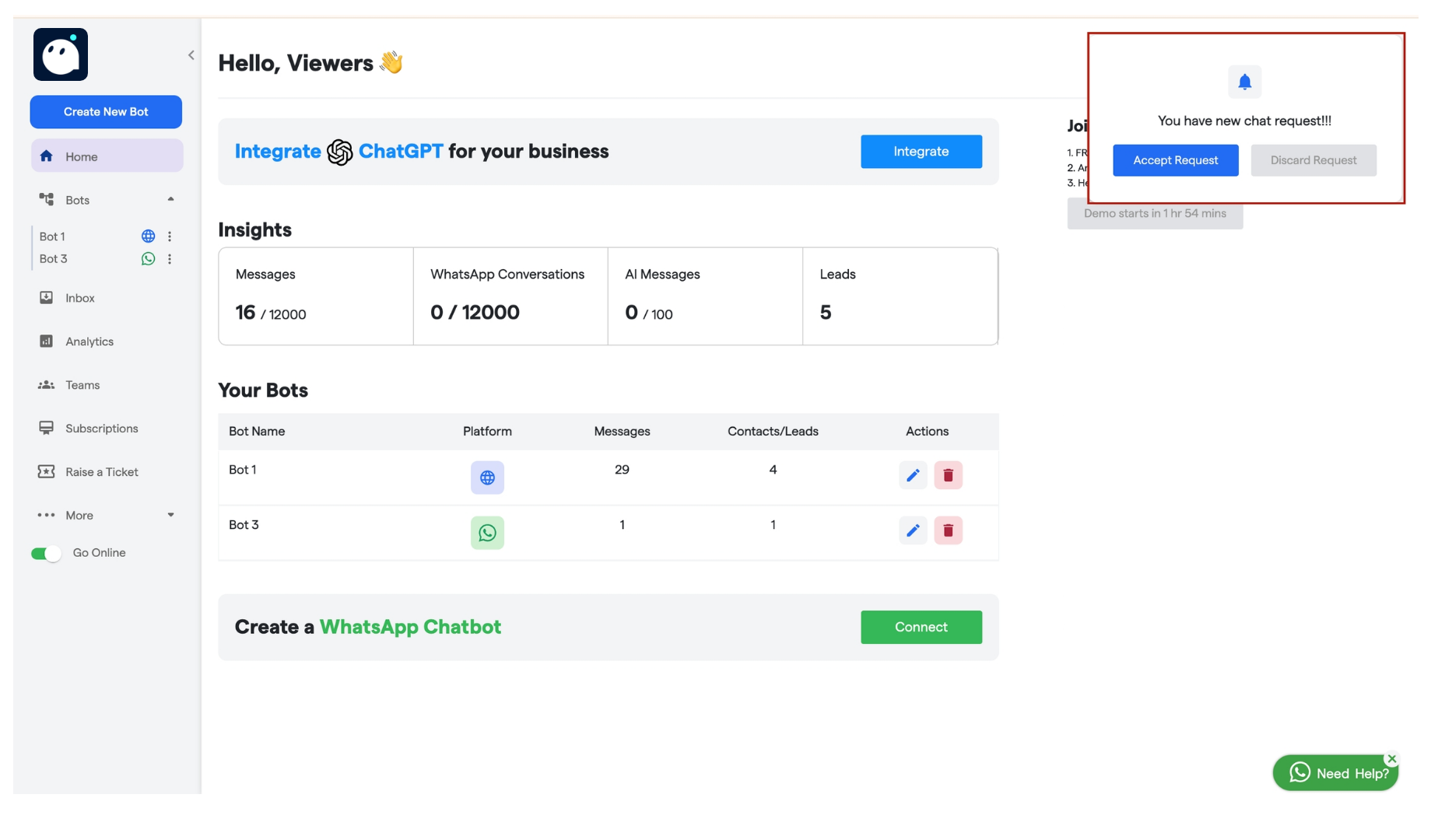Click the Messages insight card
Viewport: 1452px width, 840px height.
[316, 296]
